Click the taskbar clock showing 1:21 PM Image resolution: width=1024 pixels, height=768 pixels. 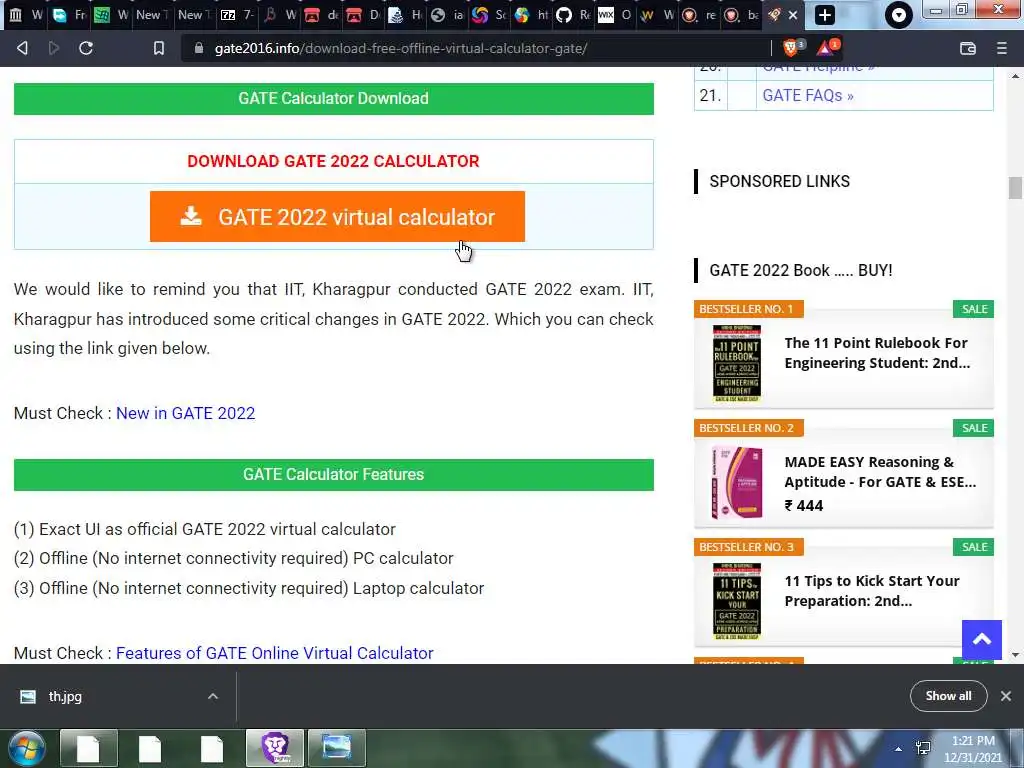point(973,749)
